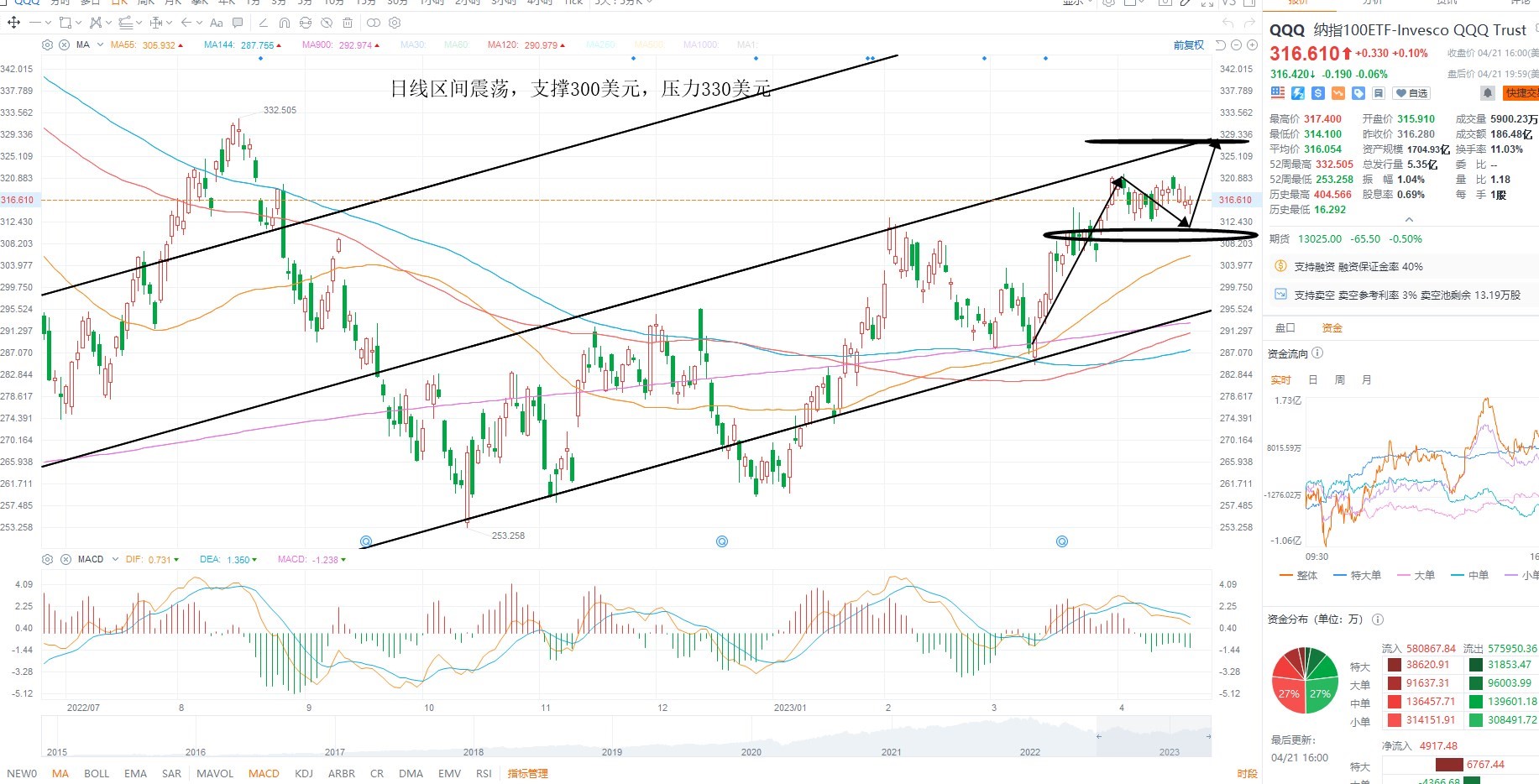Open the info icon beside 资金流向
1539x784 pixels.
[1317, 353]
